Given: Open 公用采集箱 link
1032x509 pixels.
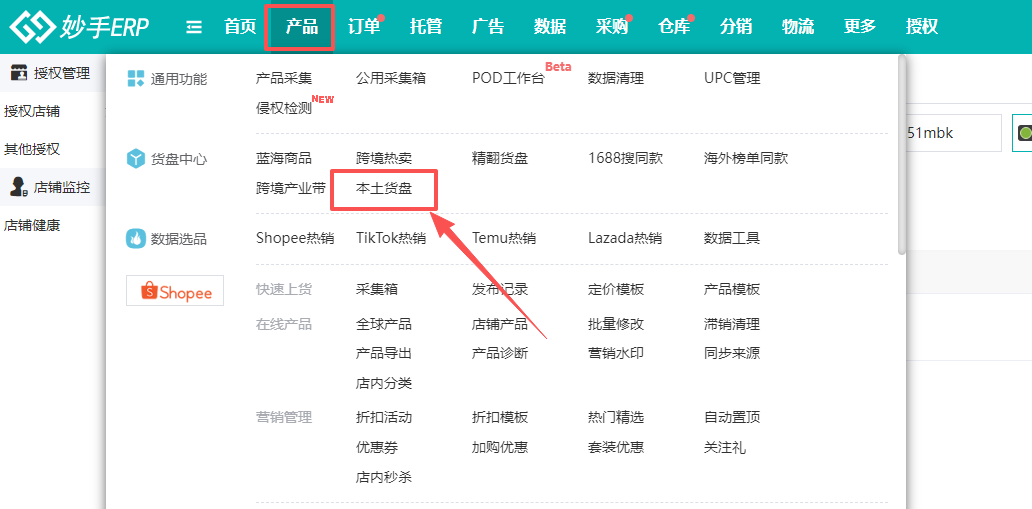Looking at the screenshot, I should (x=391, y=78).
